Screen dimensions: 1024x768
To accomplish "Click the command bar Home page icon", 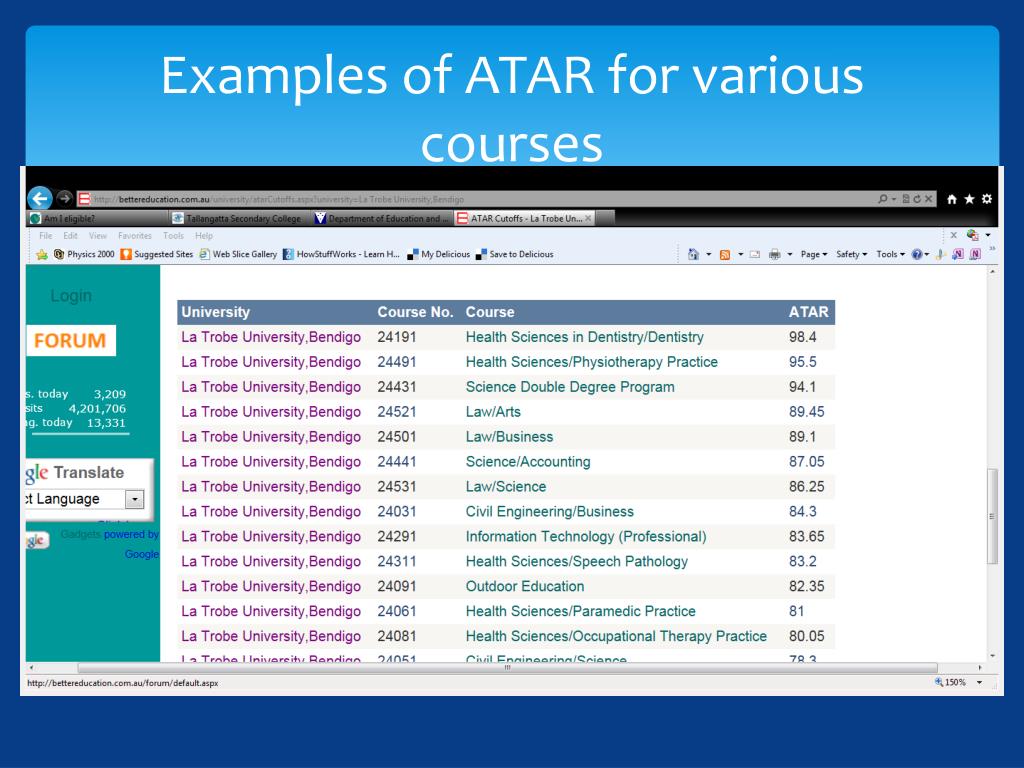I will 694,254.
